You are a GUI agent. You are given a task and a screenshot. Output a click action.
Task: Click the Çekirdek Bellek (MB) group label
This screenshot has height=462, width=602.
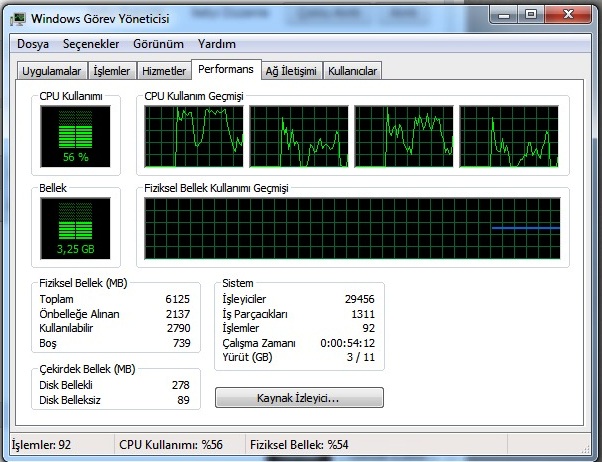87,369
